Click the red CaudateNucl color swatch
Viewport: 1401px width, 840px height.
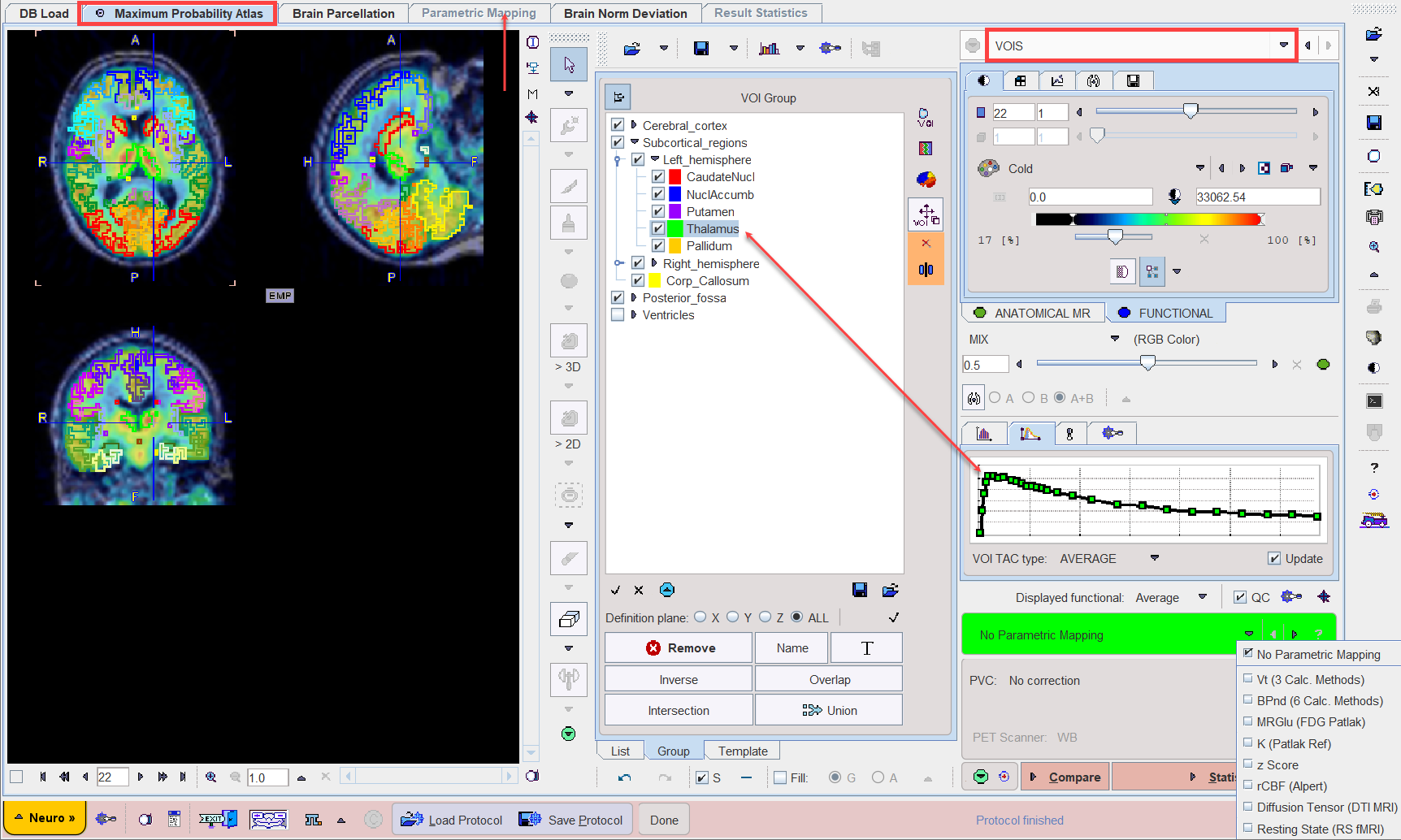(674, 176)
